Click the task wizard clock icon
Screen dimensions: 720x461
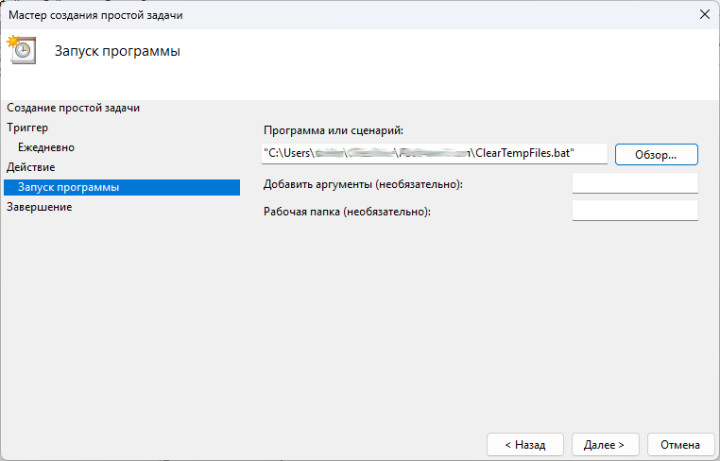22,51
